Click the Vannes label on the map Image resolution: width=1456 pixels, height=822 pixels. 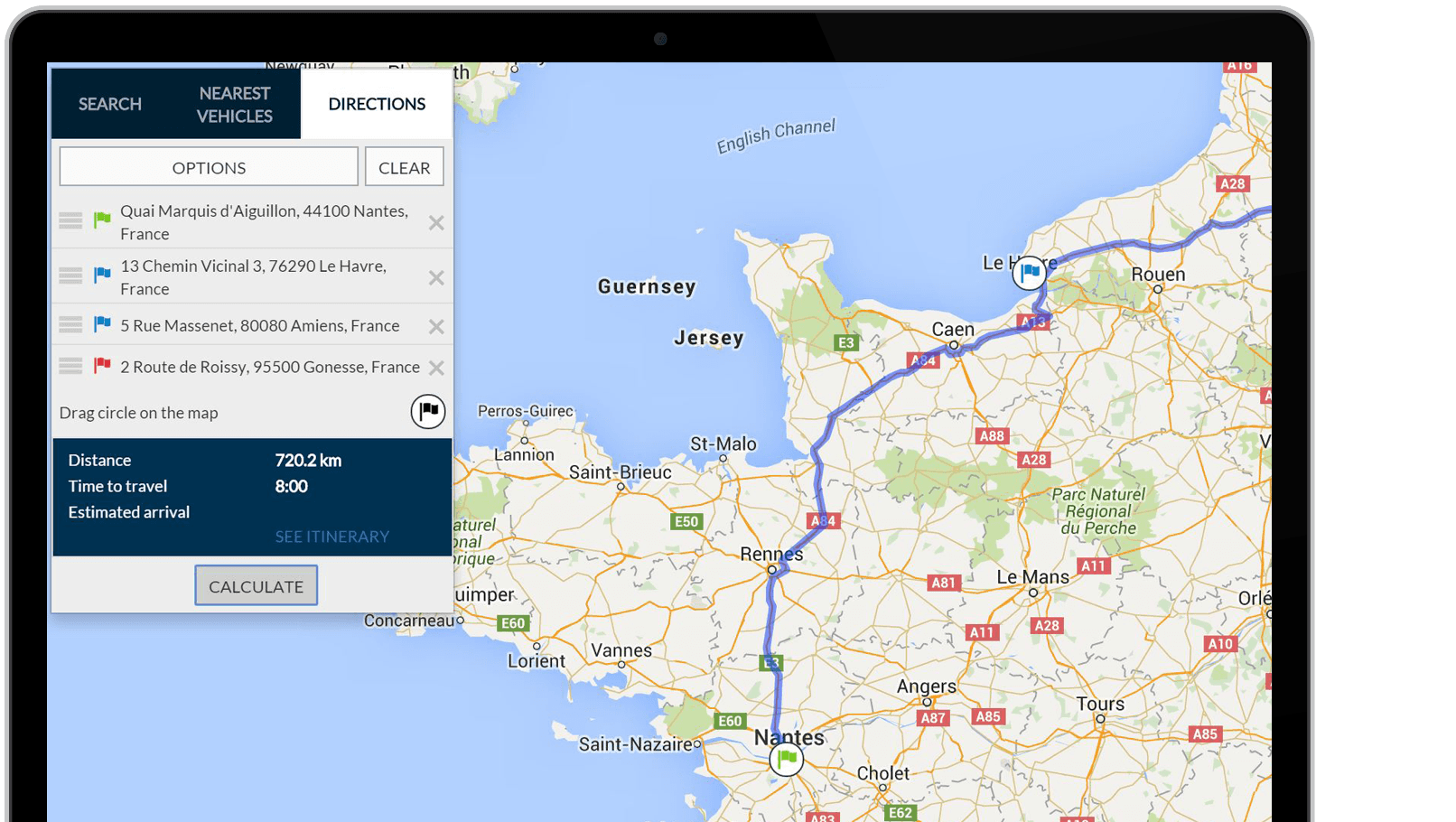pyautogui.click(x=621, y=650)
